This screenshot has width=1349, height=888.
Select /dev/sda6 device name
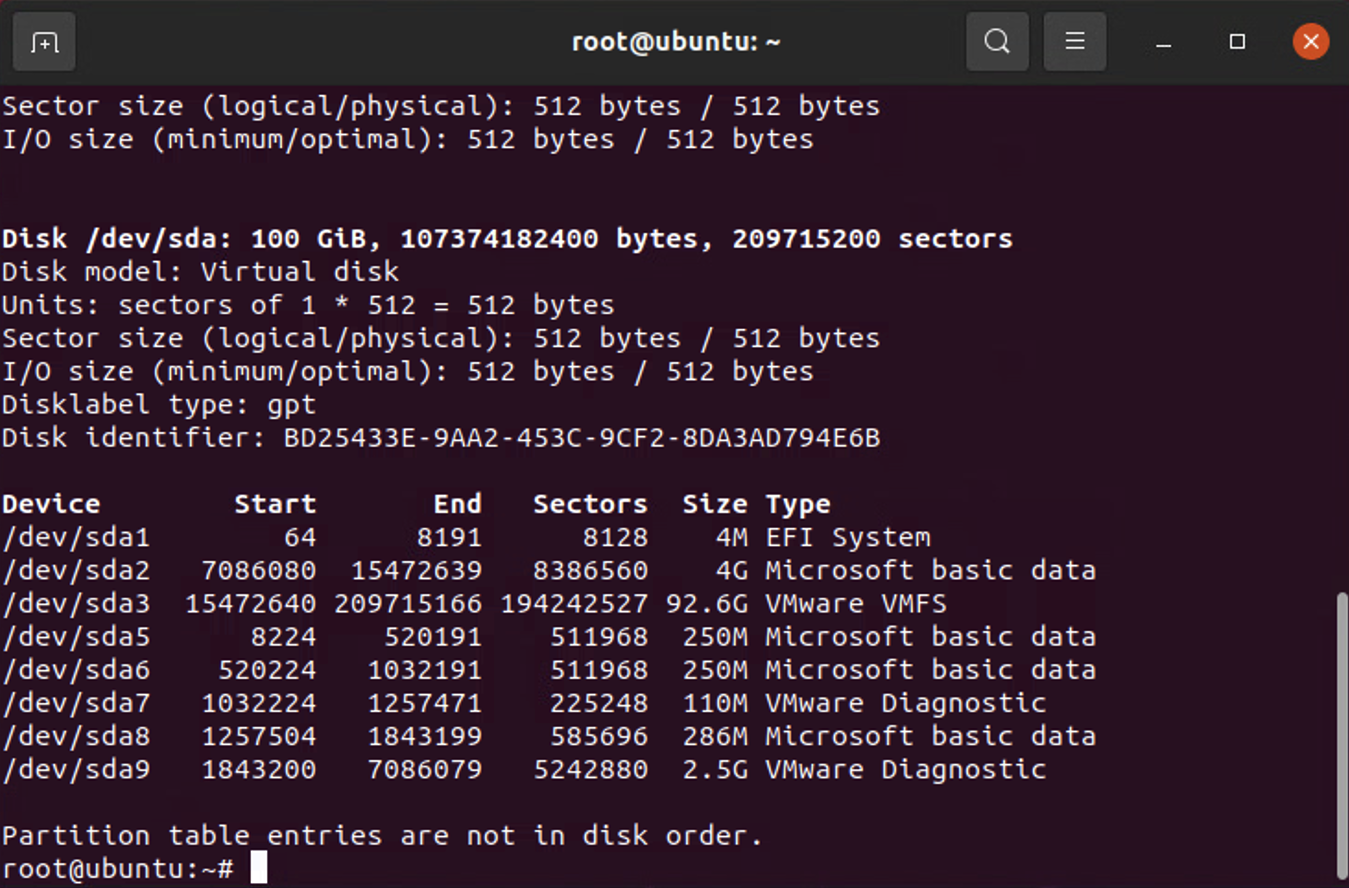click(76, 669)
